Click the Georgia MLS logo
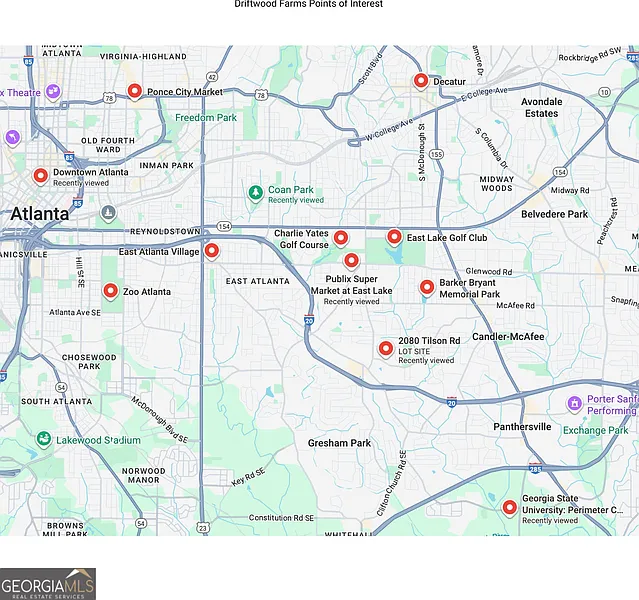Screen dimensions: 639x600 tap(48, 584)
